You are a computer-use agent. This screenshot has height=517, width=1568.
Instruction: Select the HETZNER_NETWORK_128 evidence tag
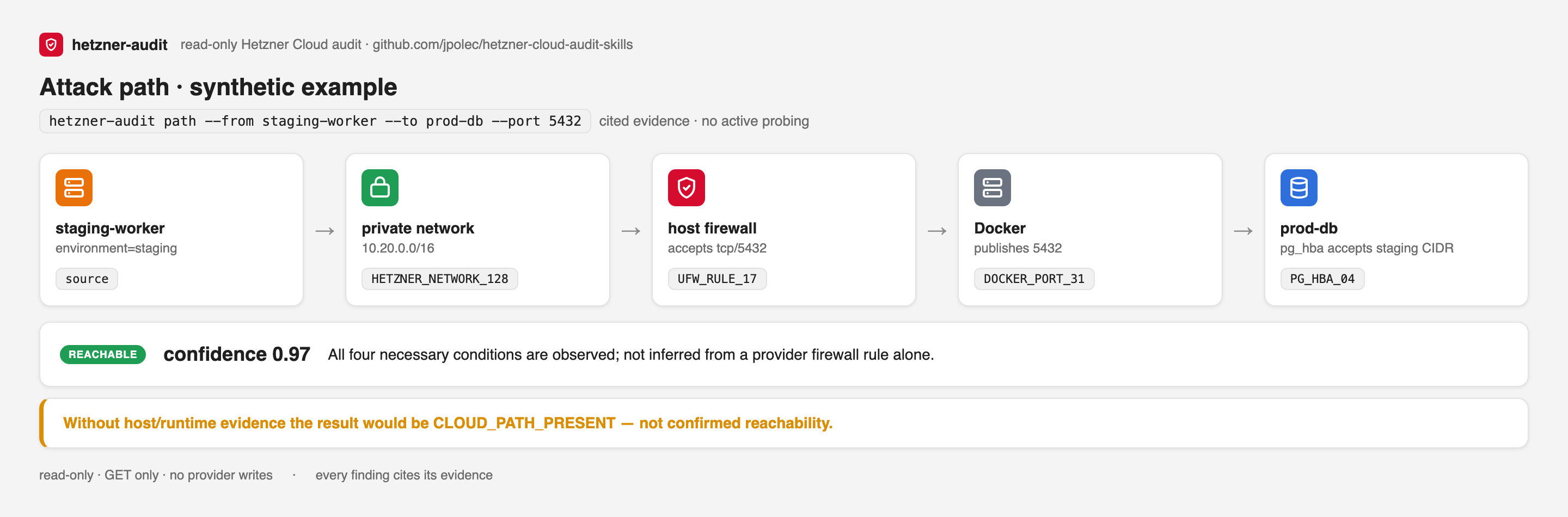[439, 279]
